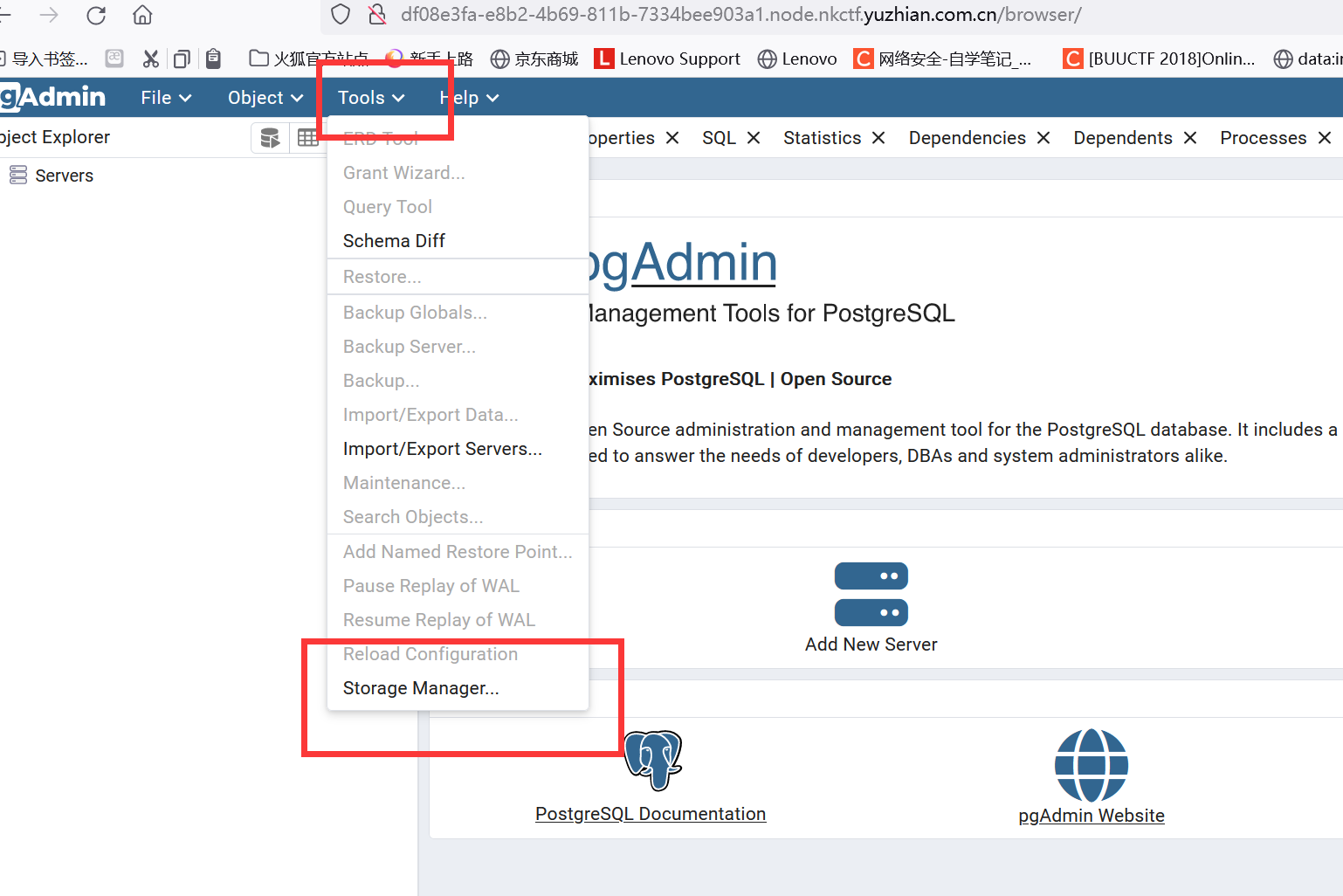Click the scissors cut icon in bookmarks bar

[x=151, y=59]
